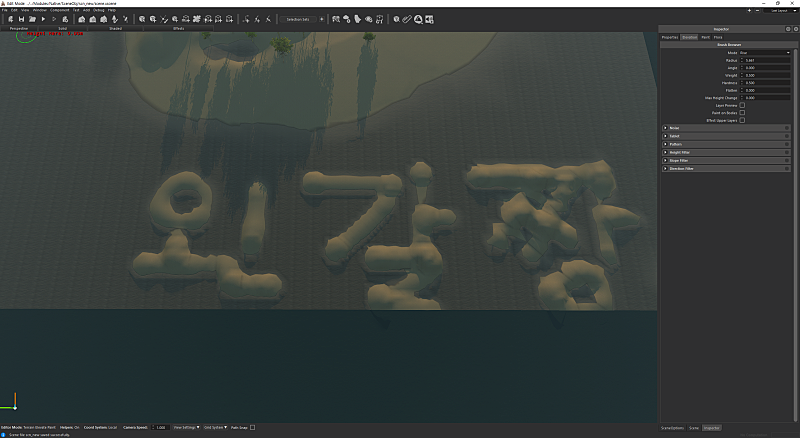This screenshot has width=800, height=438.
Task: Toggle the Pattern enable dot
Action: [x=787, y=144]
